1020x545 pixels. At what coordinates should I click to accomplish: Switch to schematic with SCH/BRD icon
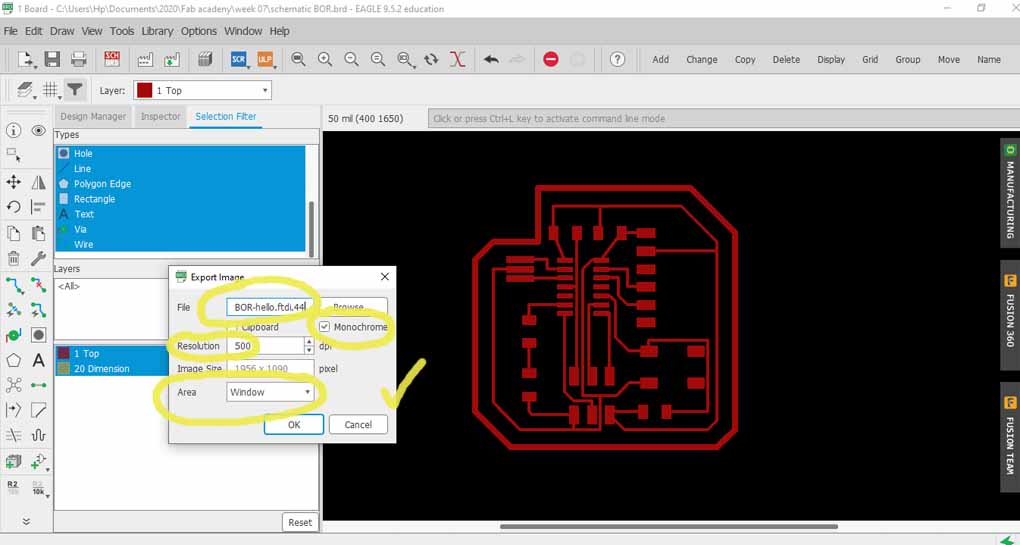point(112,59)
